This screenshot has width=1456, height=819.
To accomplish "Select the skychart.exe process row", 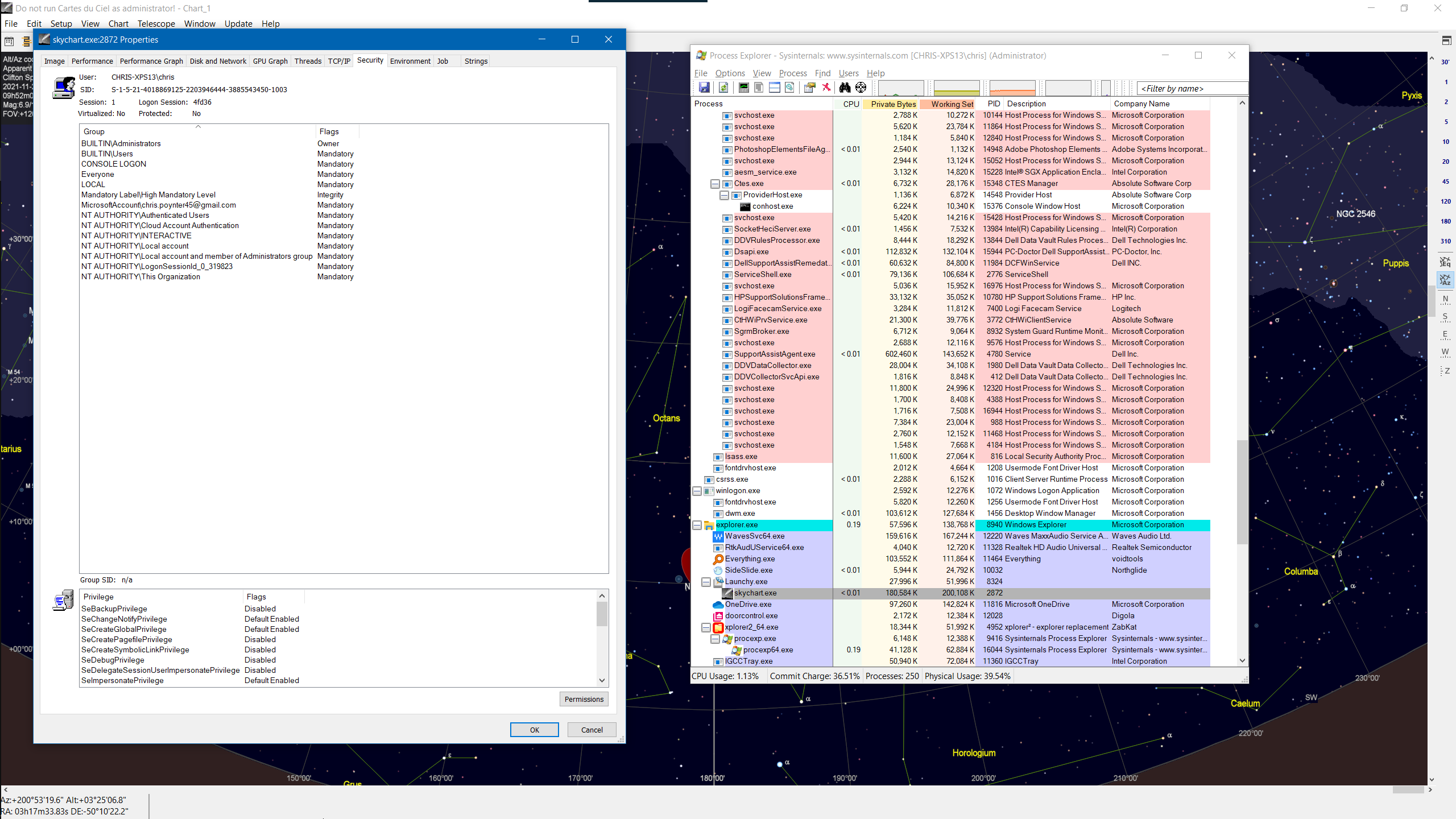I will (x=951, y=593).
